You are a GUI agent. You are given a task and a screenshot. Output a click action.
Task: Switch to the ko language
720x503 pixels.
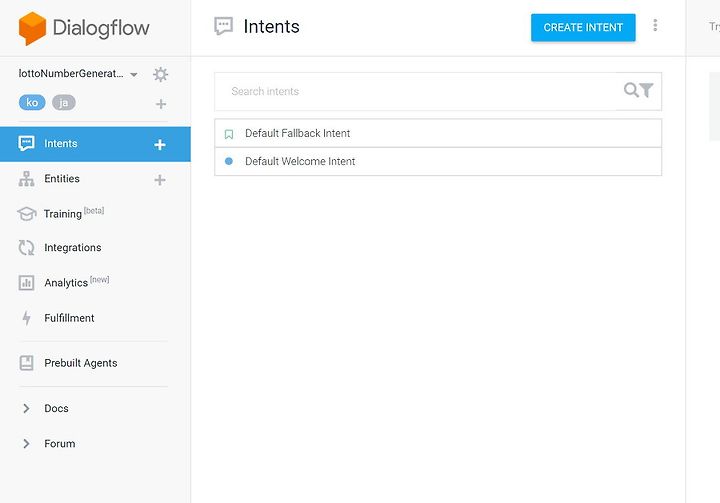pyautogui.click(x=32, y=102)
